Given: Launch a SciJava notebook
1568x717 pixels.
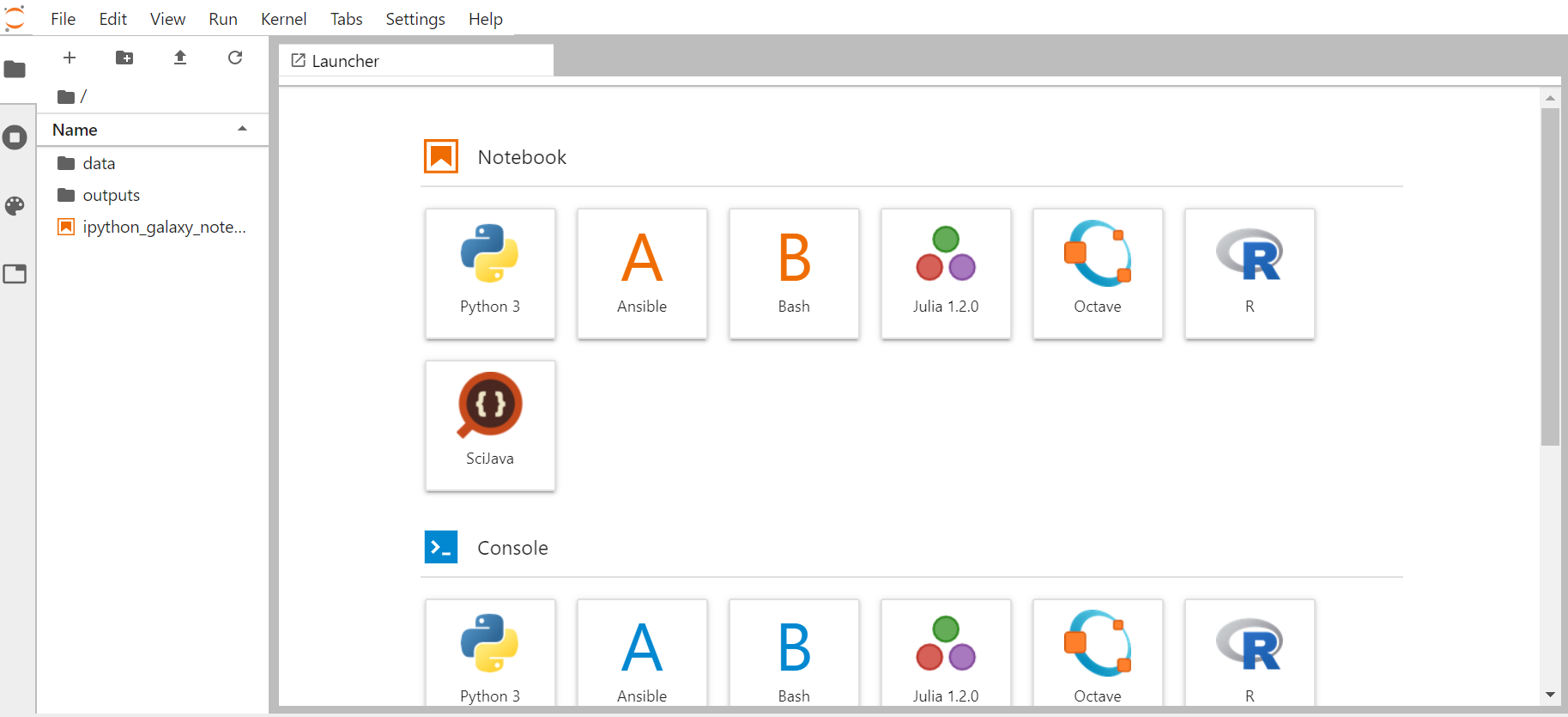Looking at the screenshot, I should [x=490, y=425].
